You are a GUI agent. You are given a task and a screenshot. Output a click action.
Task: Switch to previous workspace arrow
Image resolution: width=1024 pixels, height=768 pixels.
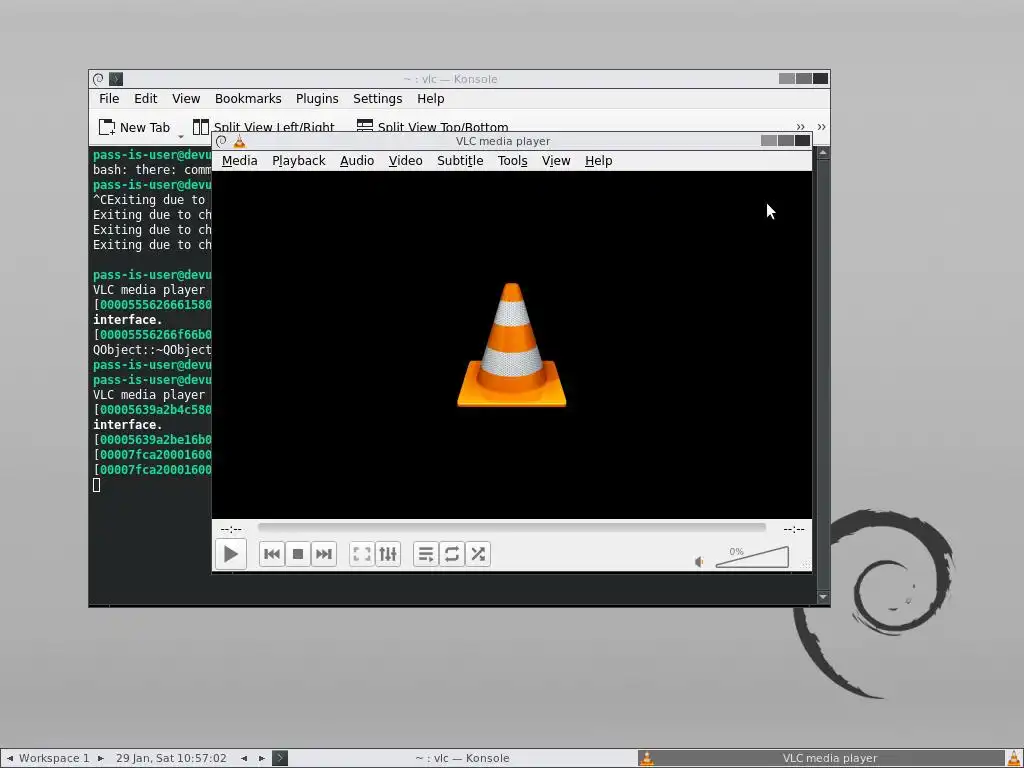[10, 758]
